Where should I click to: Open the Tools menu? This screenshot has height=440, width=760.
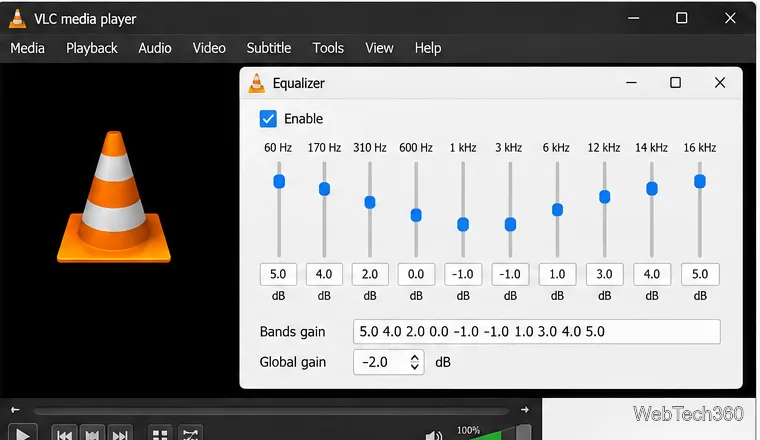tap(328, 48)
